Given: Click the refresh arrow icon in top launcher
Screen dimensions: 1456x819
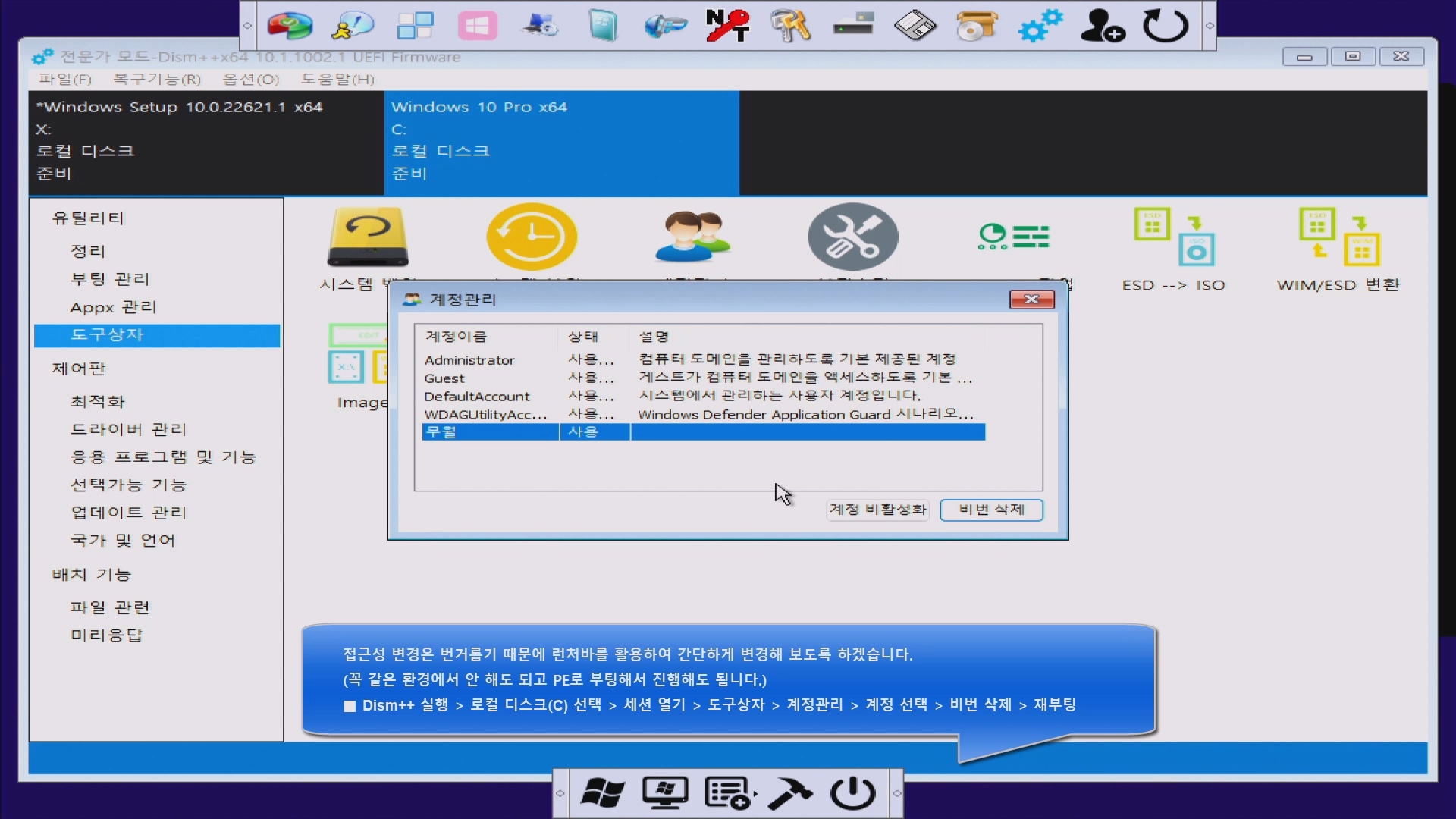Looking at the screenshot, I should 1166,26.
